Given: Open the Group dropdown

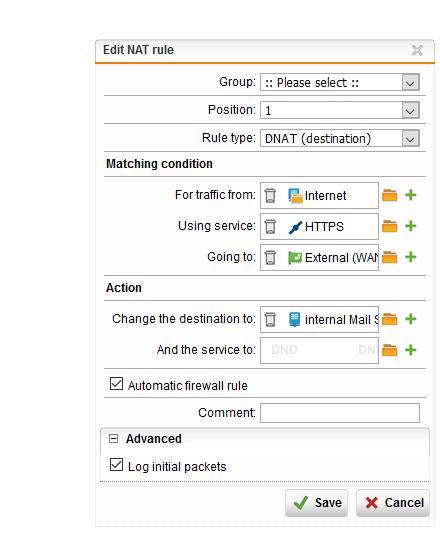Looking at the screenshot, I should pyautogui.click(x=340, y=82).
